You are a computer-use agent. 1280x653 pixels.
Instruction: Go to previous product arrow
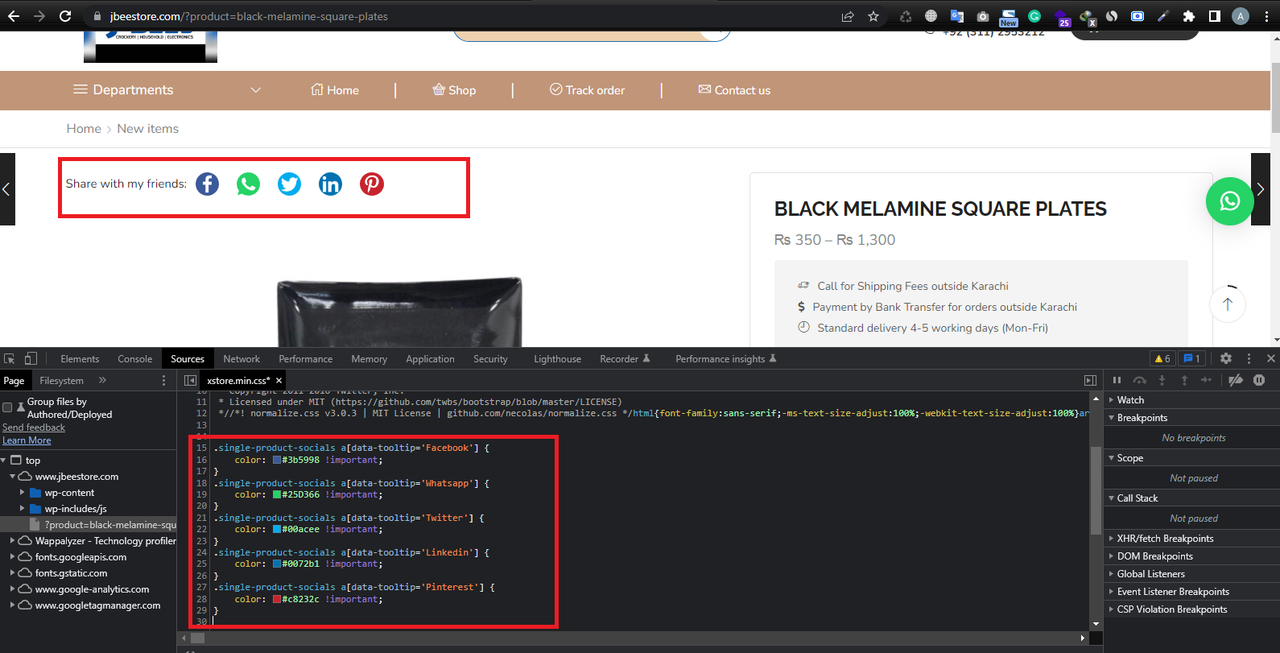pos(7,189)
